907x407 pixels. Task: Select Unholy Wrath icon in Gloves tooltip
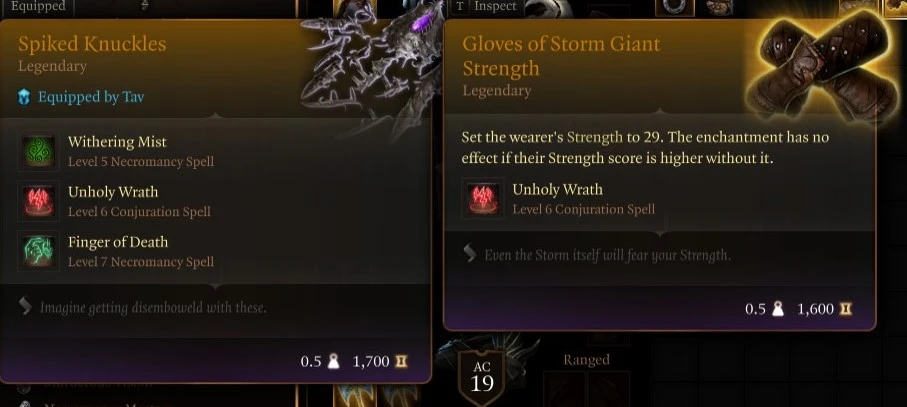[x=482, y=199]
